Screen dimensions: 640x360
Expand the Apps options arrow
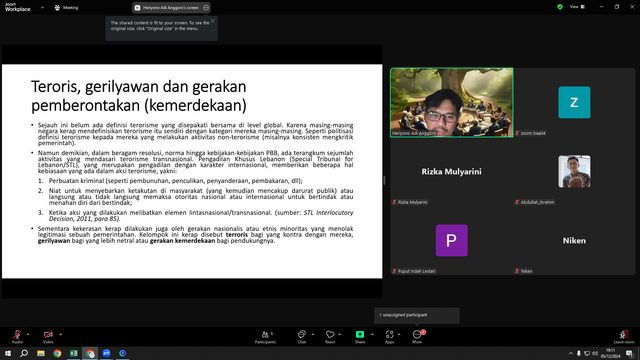pos(399,334)
